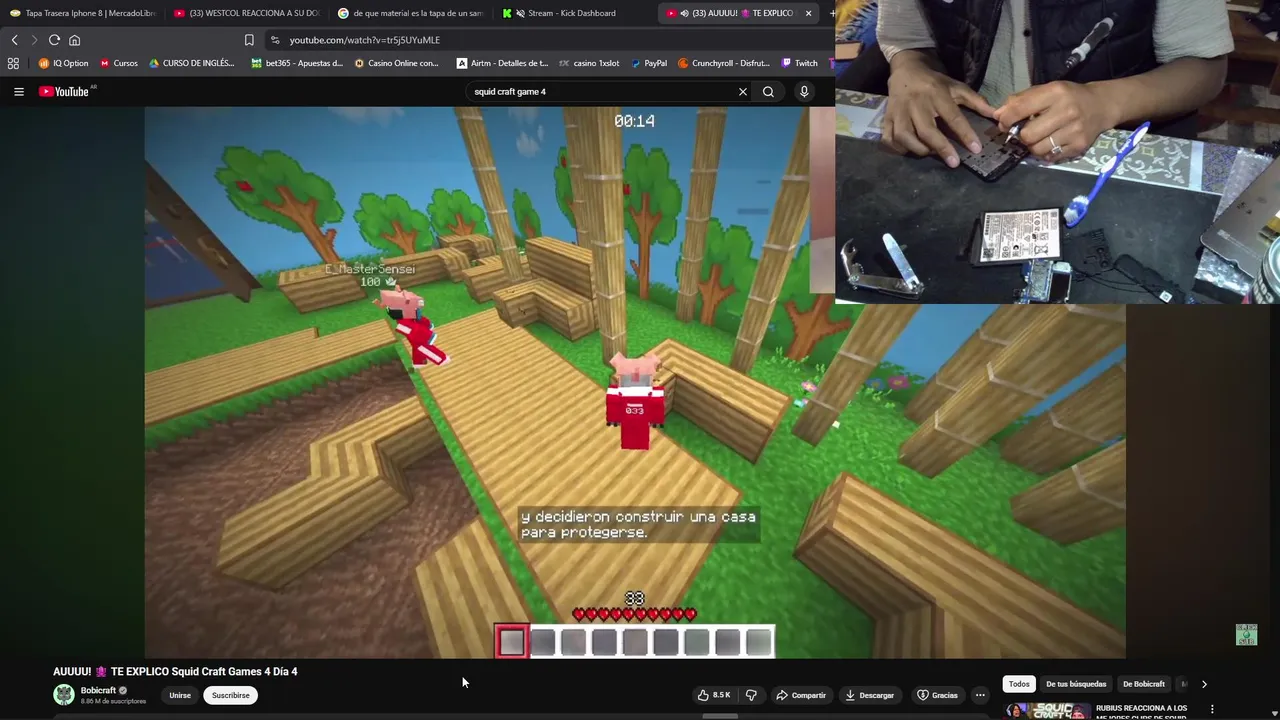
Task: Open Airtm bookmark
Action: click(x=502, y=63)
